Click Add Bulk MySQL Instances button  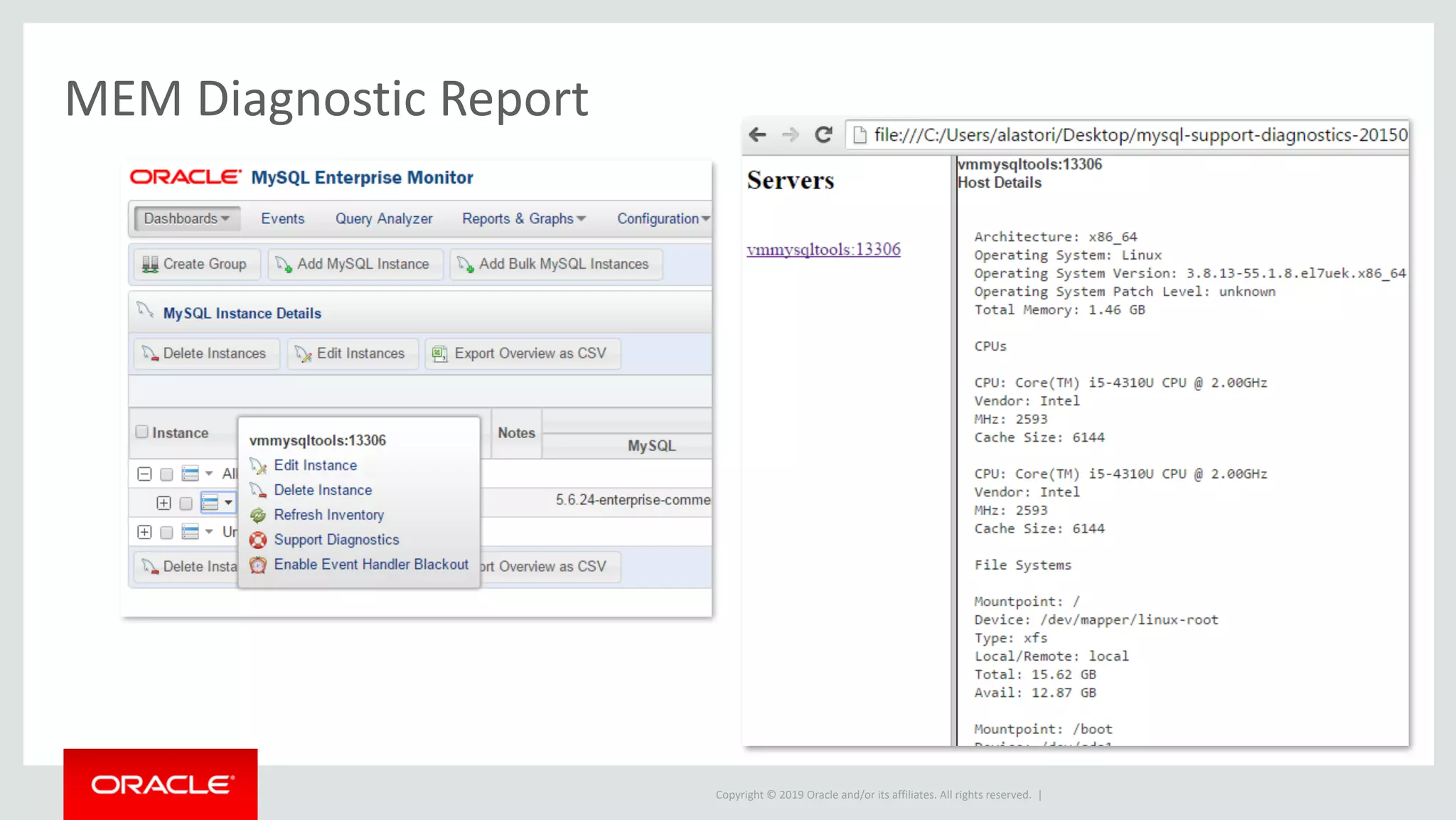coord(556,264)
